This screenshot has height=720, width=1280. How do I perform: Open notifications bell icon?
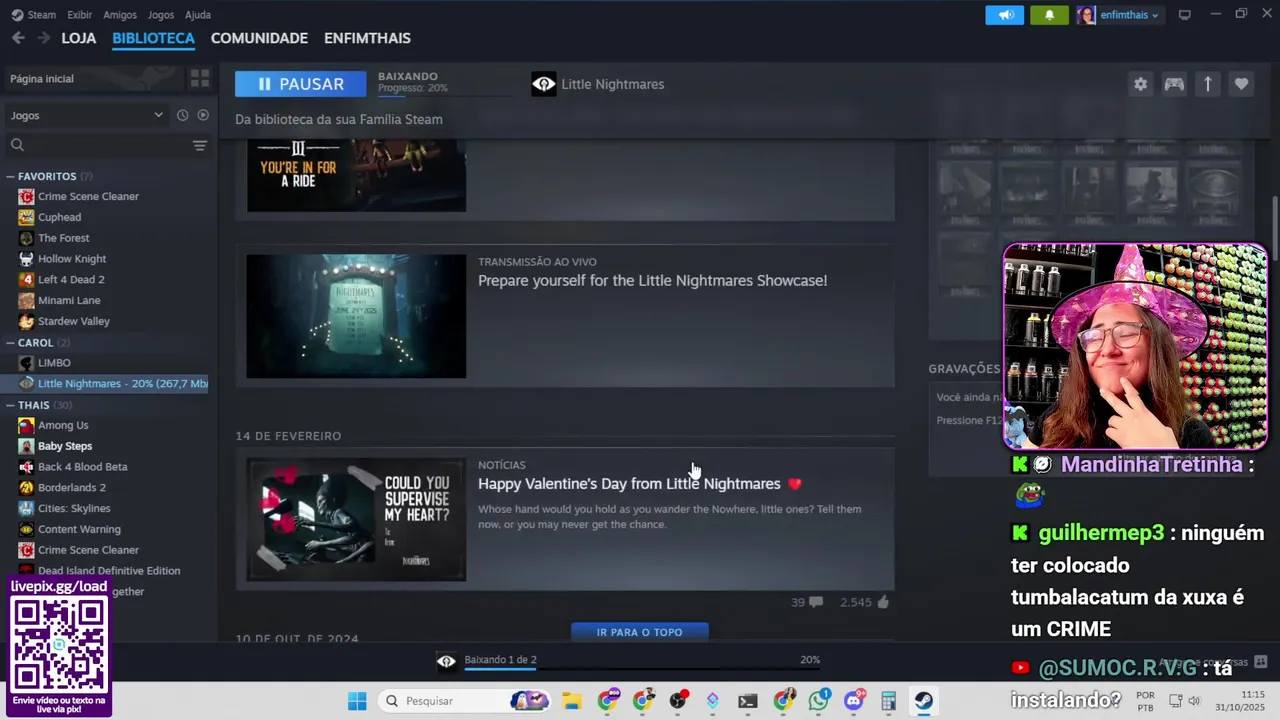tap(1049, 15)
